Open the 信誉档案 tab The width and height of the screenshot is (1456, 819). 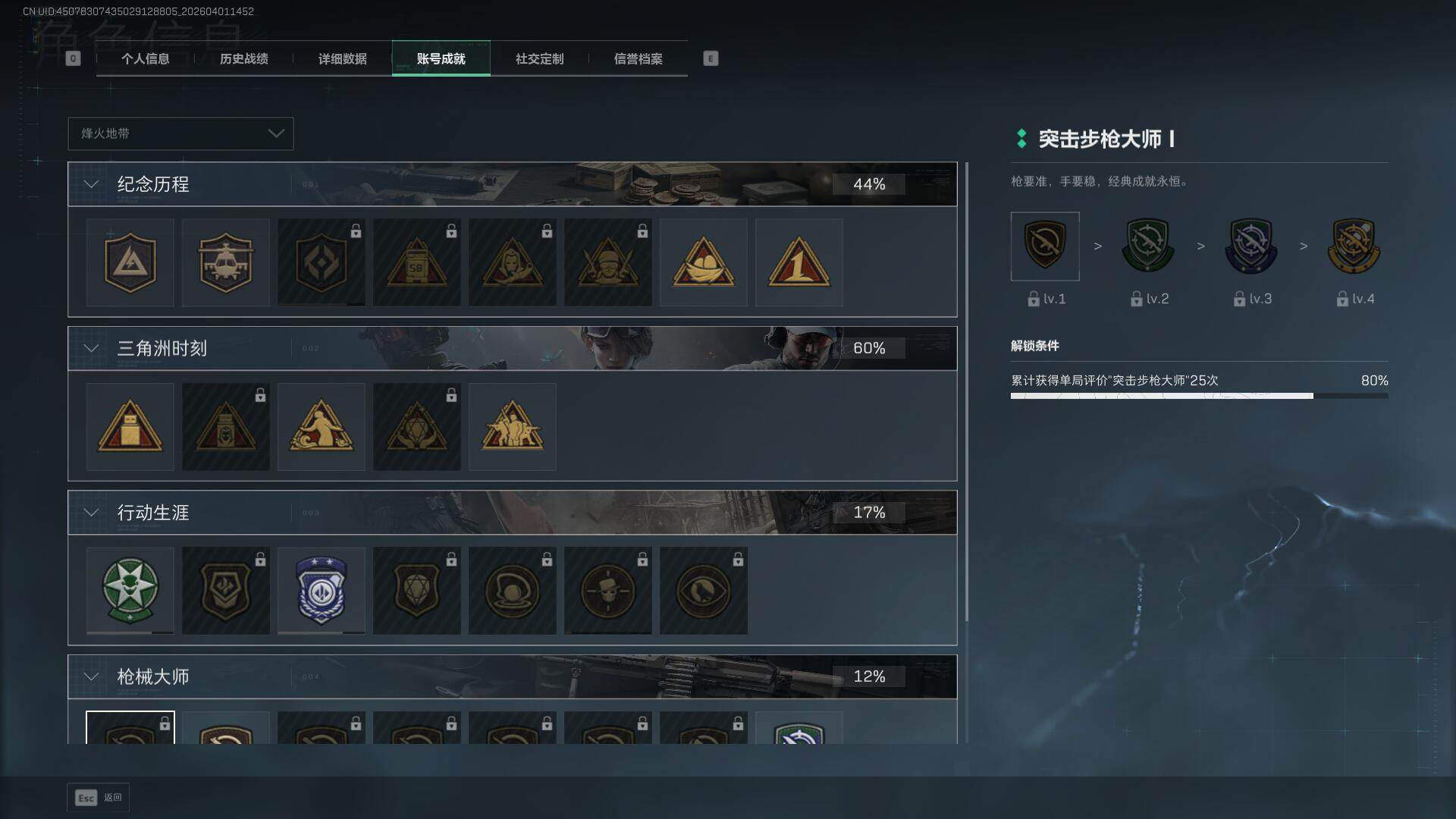(x=638, y=59)
